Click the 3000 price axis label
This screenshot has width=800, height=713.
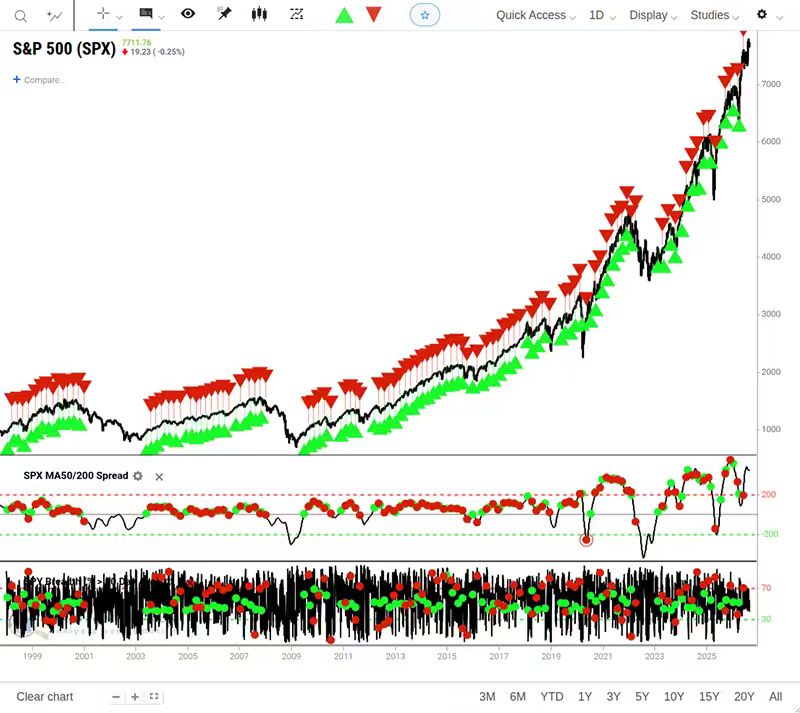coord(770,314)
